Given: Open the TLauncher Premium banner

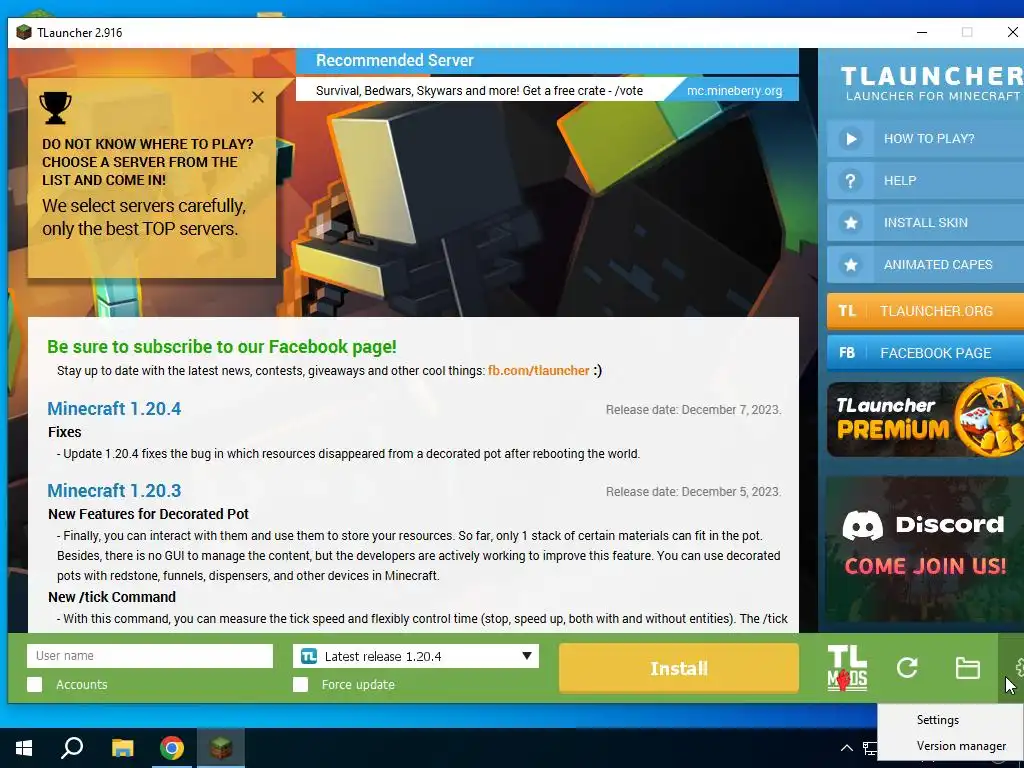Looking at the screenshot, I should [x=925, y=419].
